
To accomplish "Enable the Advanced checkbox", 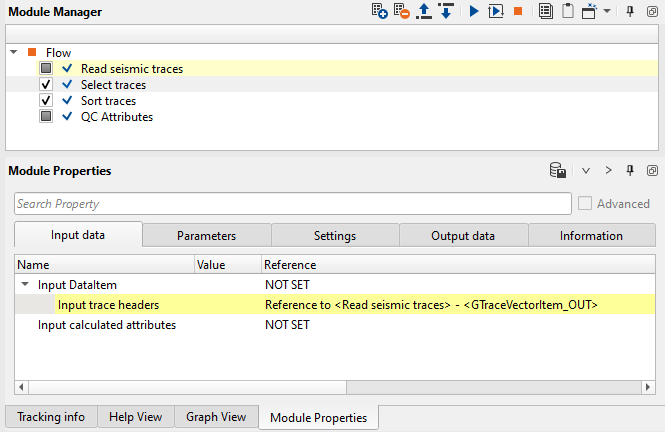I will tap(585, 204).
